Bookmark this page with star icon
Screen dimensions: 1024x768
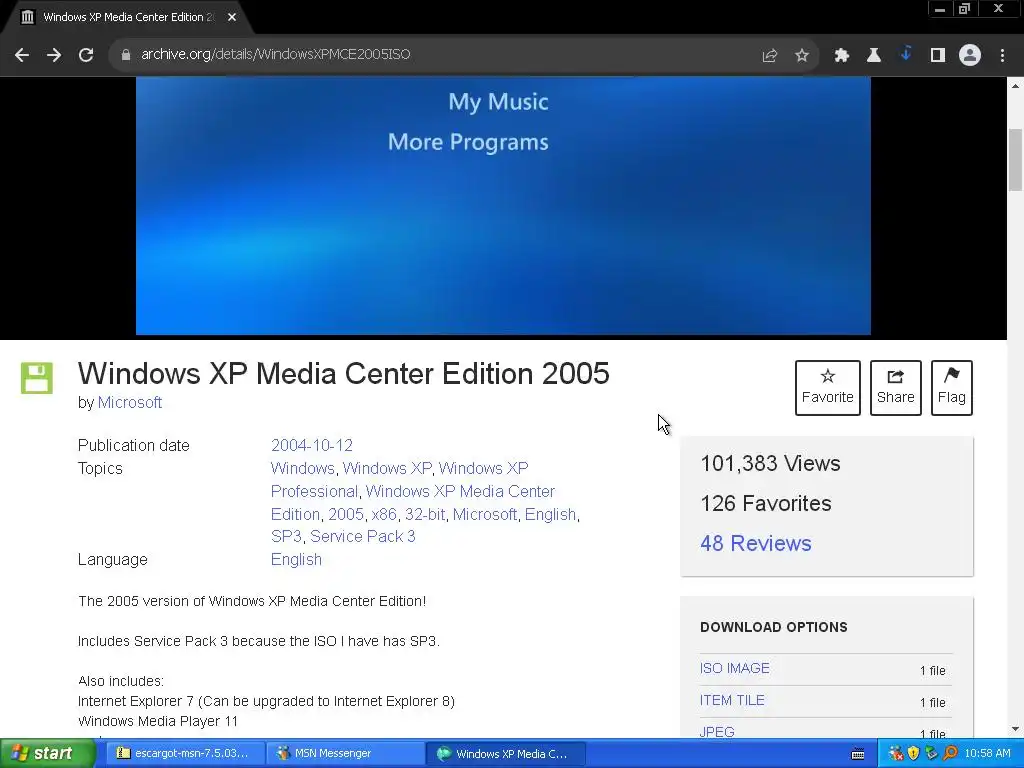pos(802,56)
